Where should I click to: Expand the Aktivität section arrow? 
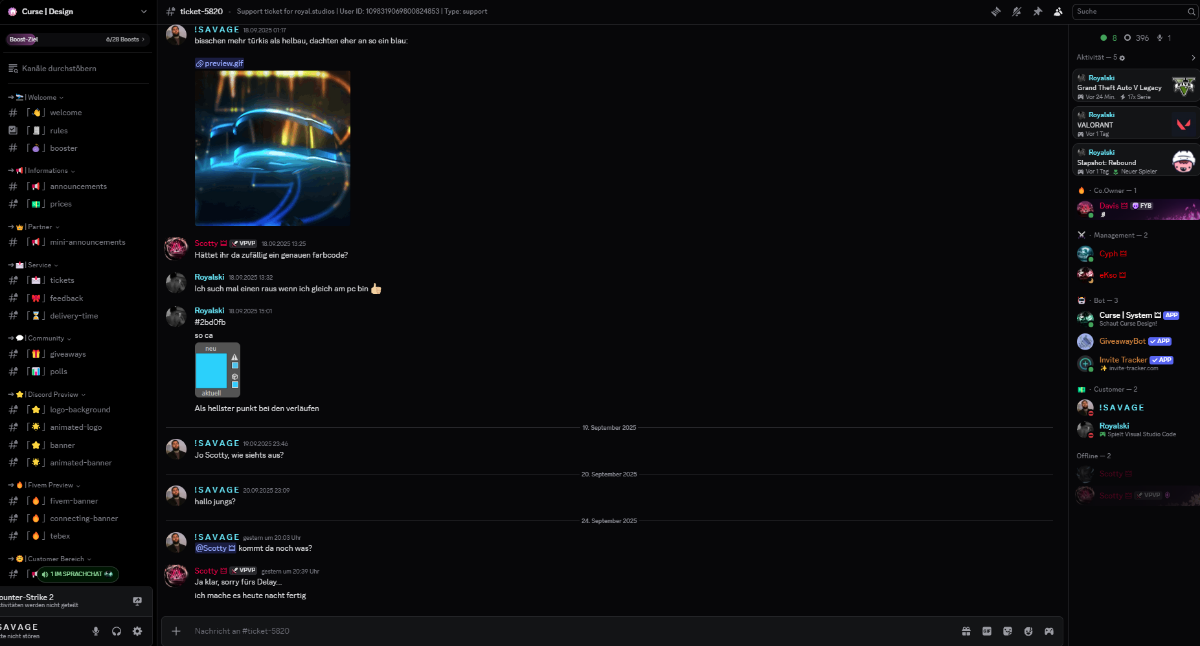coord(1192,57)
